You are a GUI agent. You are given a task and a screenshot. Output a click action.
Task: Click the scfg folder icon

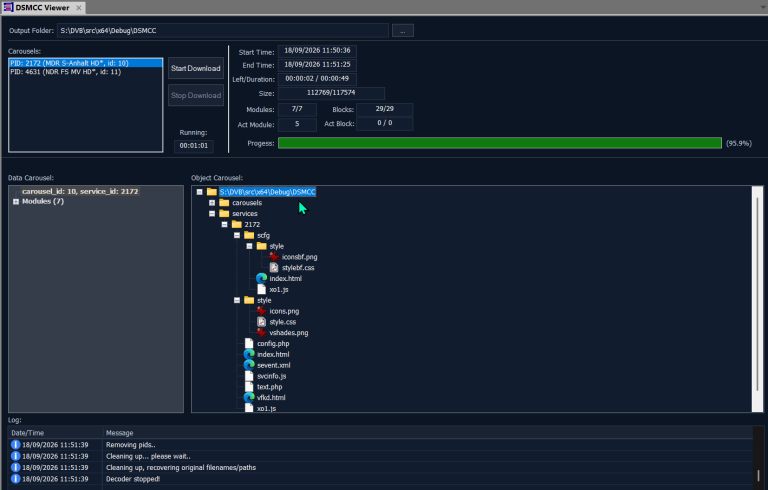click(x=249, y=235)
